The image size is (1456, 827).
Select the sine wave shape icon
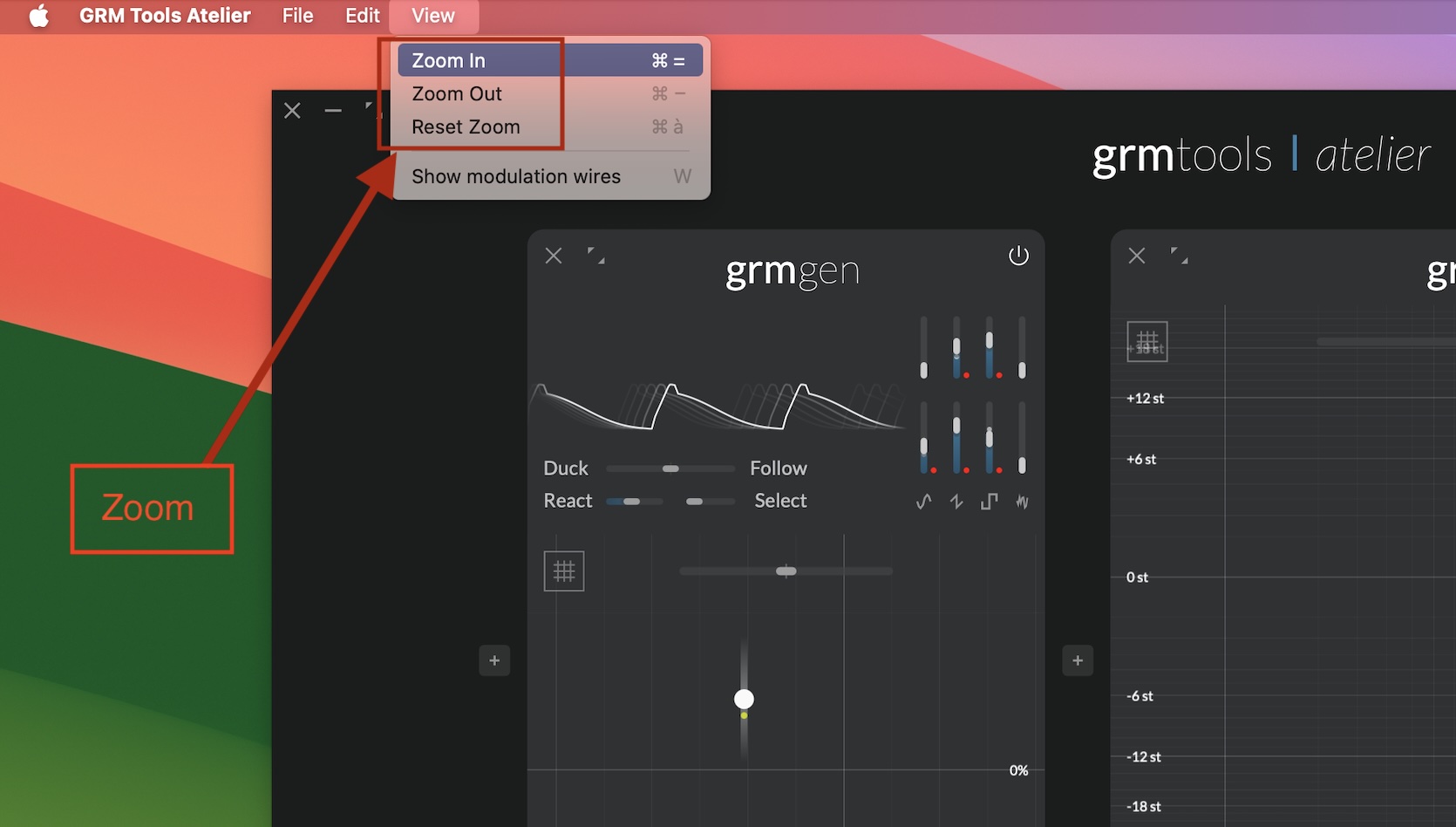(924, 502)
